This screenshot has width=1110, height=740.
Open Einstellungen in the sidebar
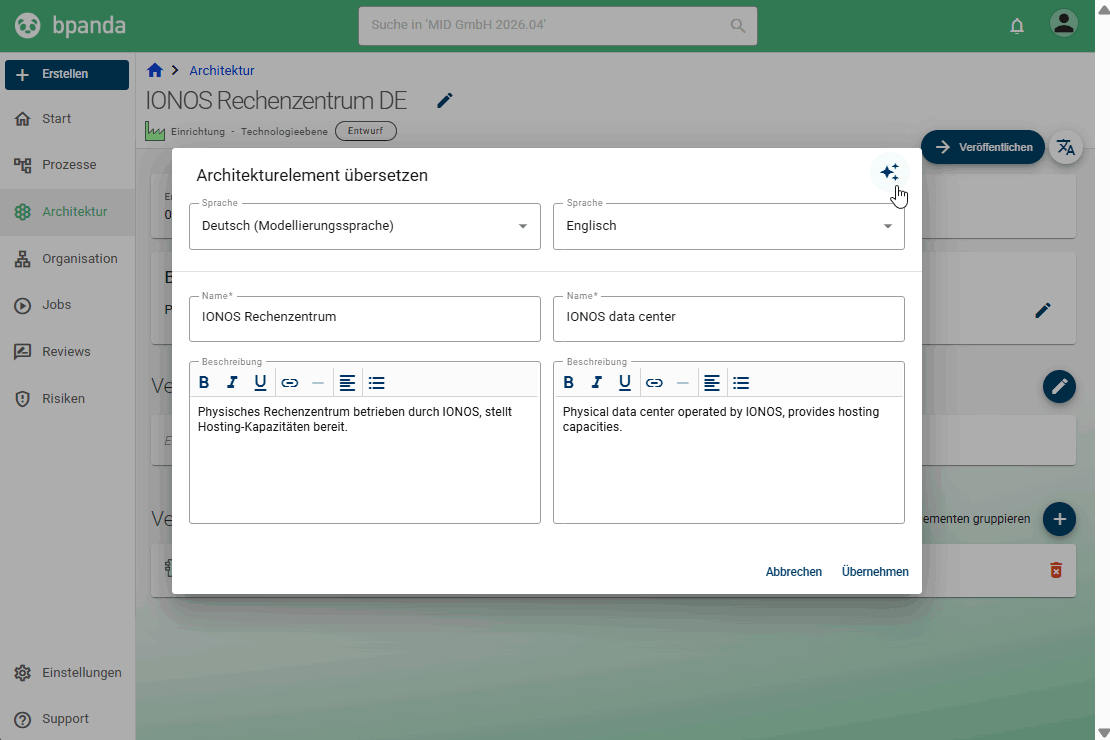click(67, 673)
